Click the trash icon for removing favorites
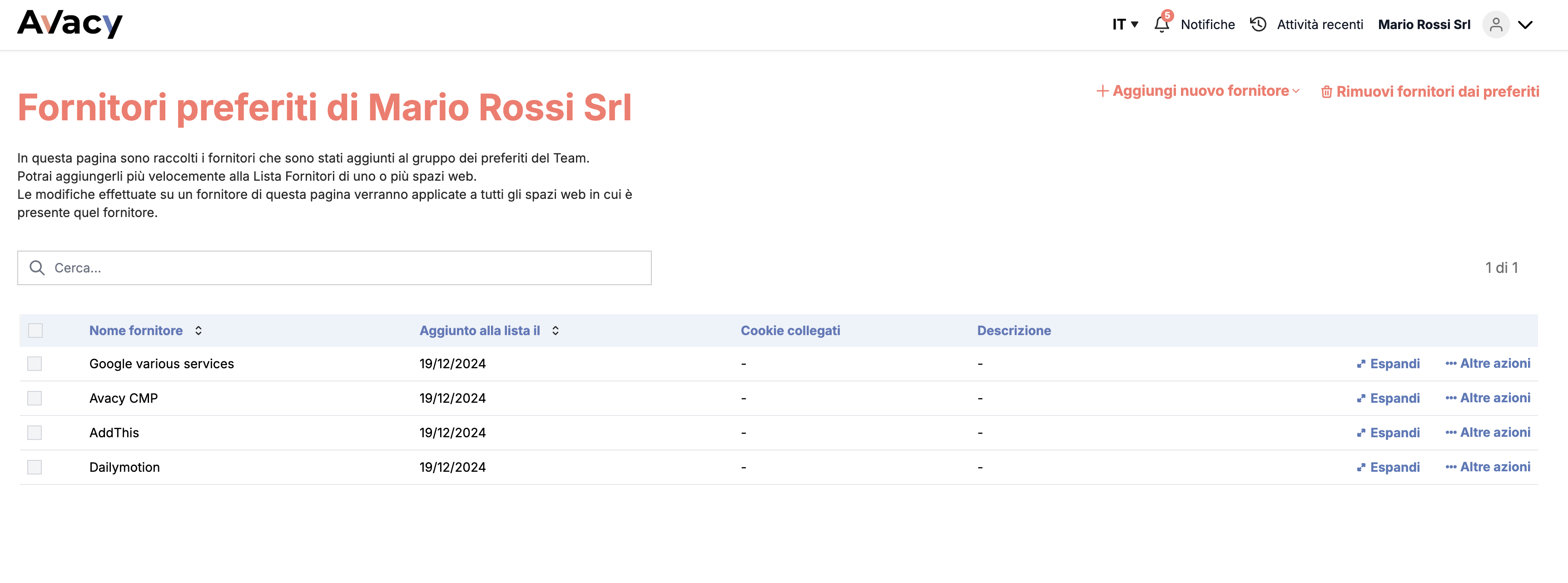1568x583 pixels. pos(1326,92)
